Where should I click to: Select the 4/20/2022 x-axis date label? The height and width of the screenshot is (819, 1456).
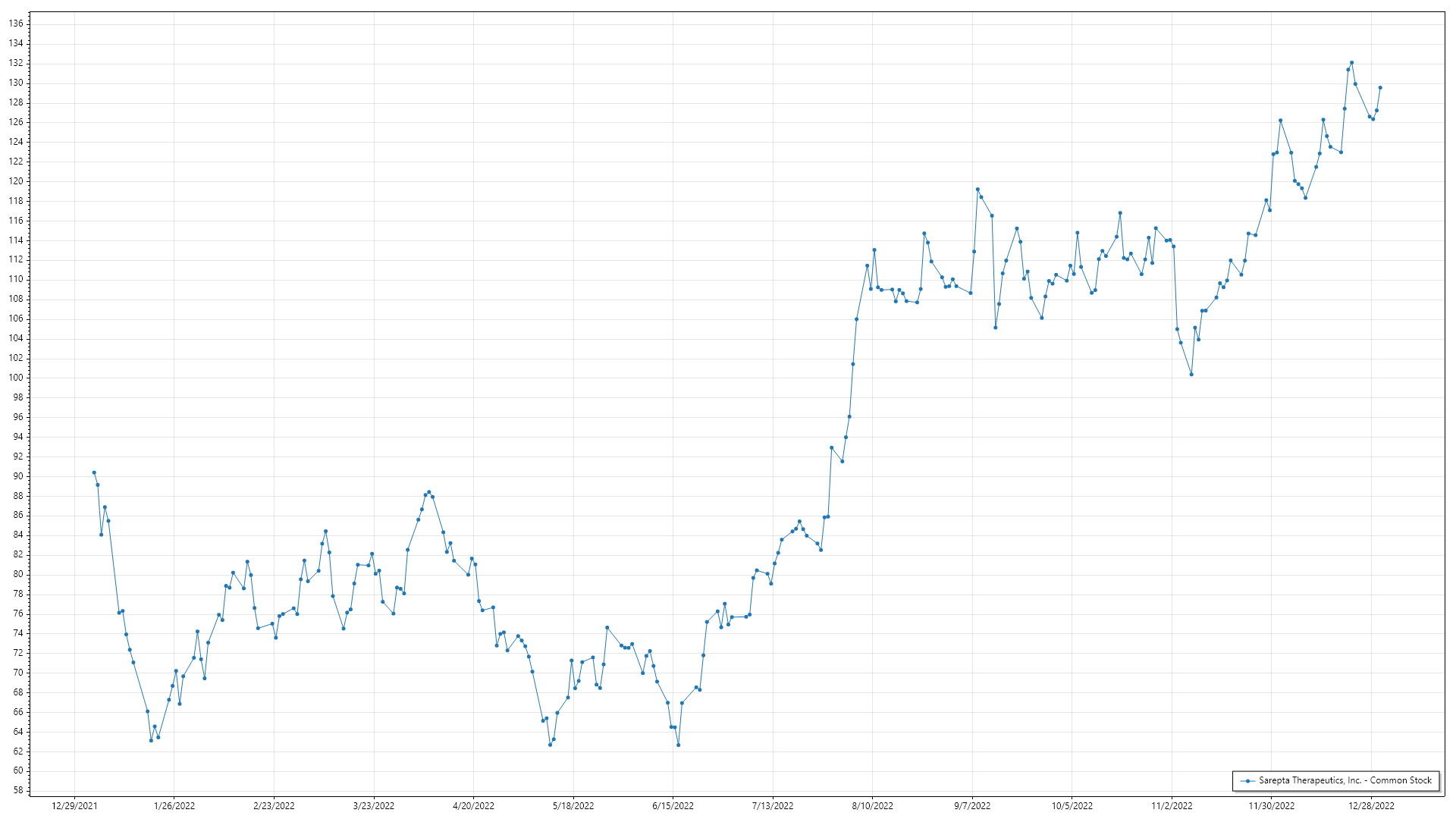click(x=473, y=805)
